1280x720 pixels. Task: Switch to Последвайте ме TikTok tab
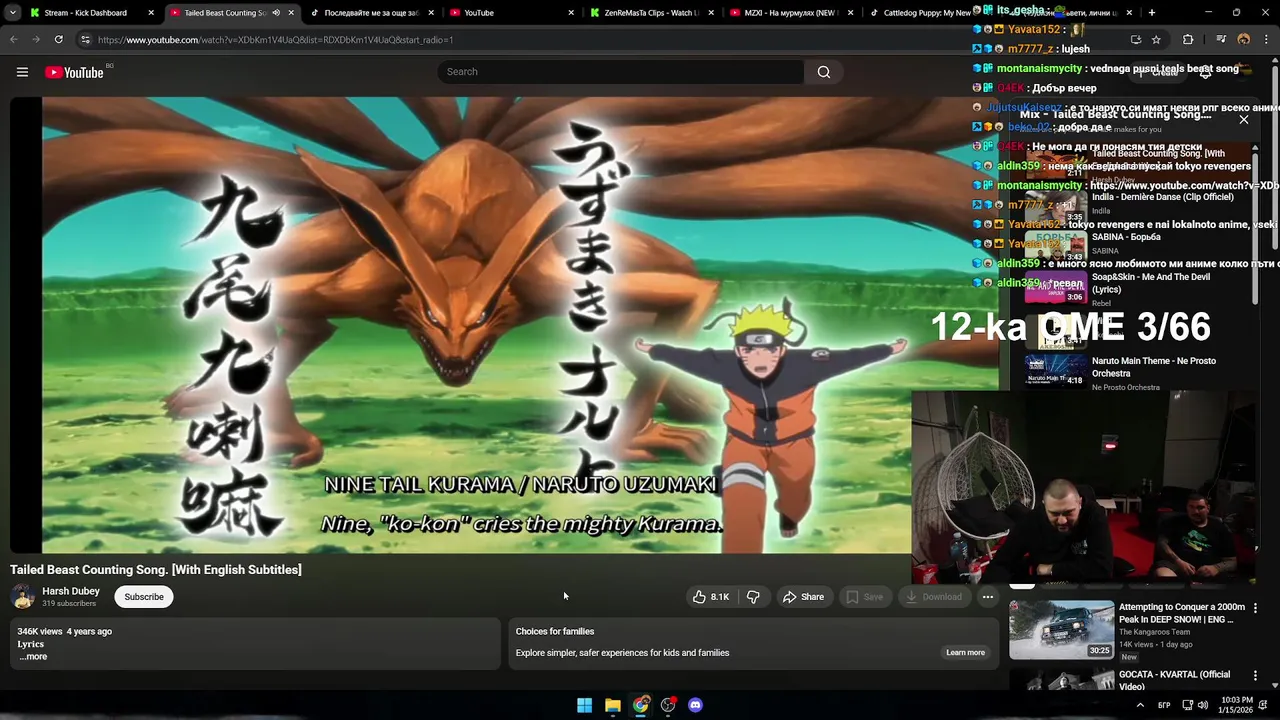(372, 13)
